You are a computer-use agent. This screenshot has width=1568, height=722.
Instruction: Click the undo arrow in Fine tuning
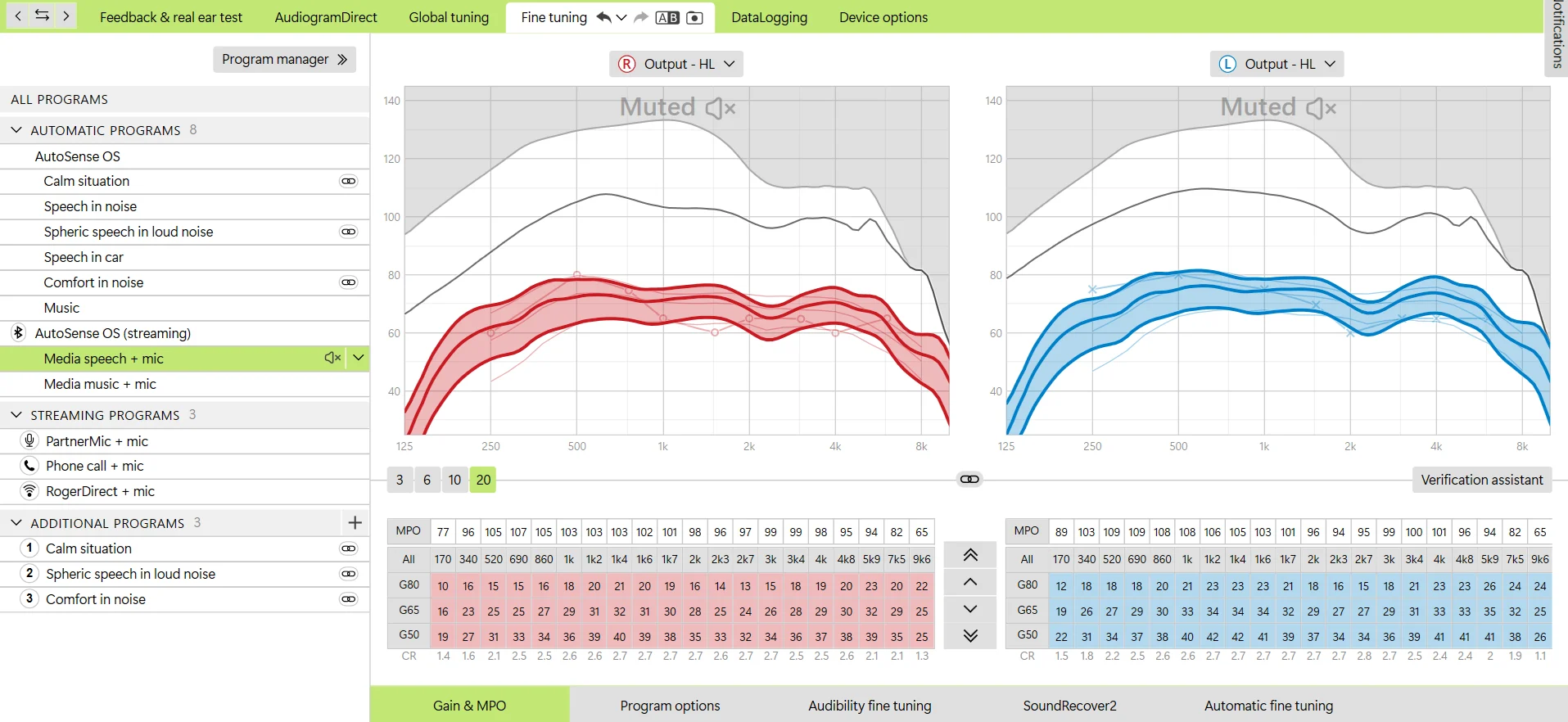[x=603, y=17]
